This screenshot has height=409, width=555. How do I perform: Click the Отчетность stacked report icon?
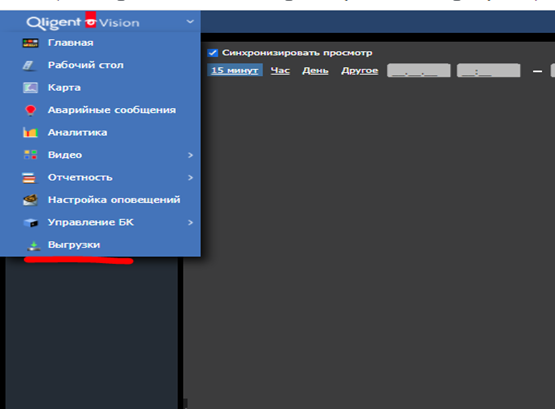point(29,178)
